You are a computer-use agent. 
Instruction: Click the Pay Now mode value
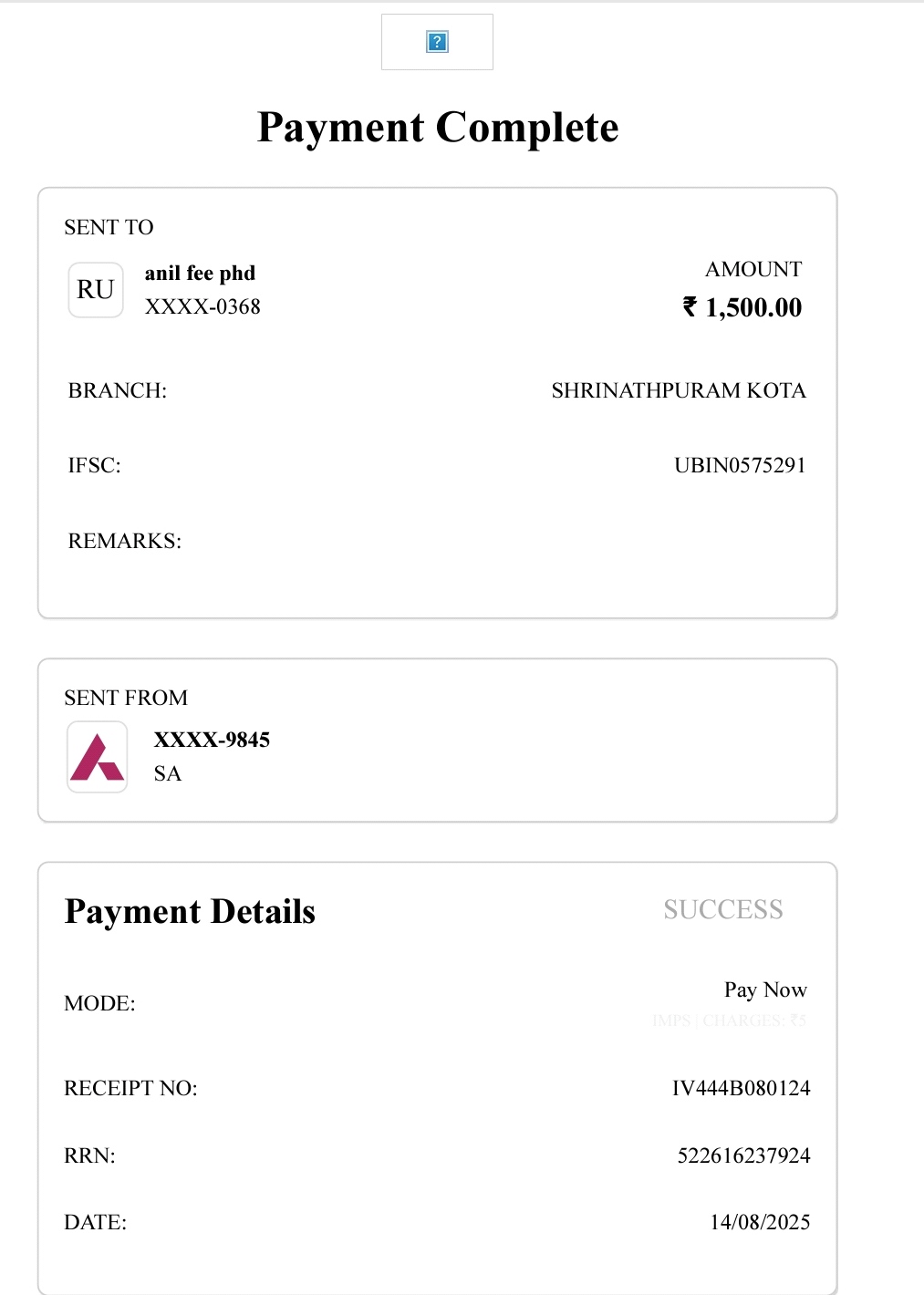(765, 990)
